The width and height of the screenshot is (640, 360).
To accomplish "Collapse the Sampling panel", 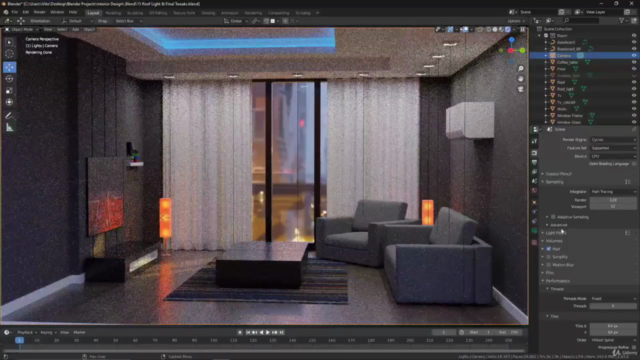I will [x=554, y=182].
